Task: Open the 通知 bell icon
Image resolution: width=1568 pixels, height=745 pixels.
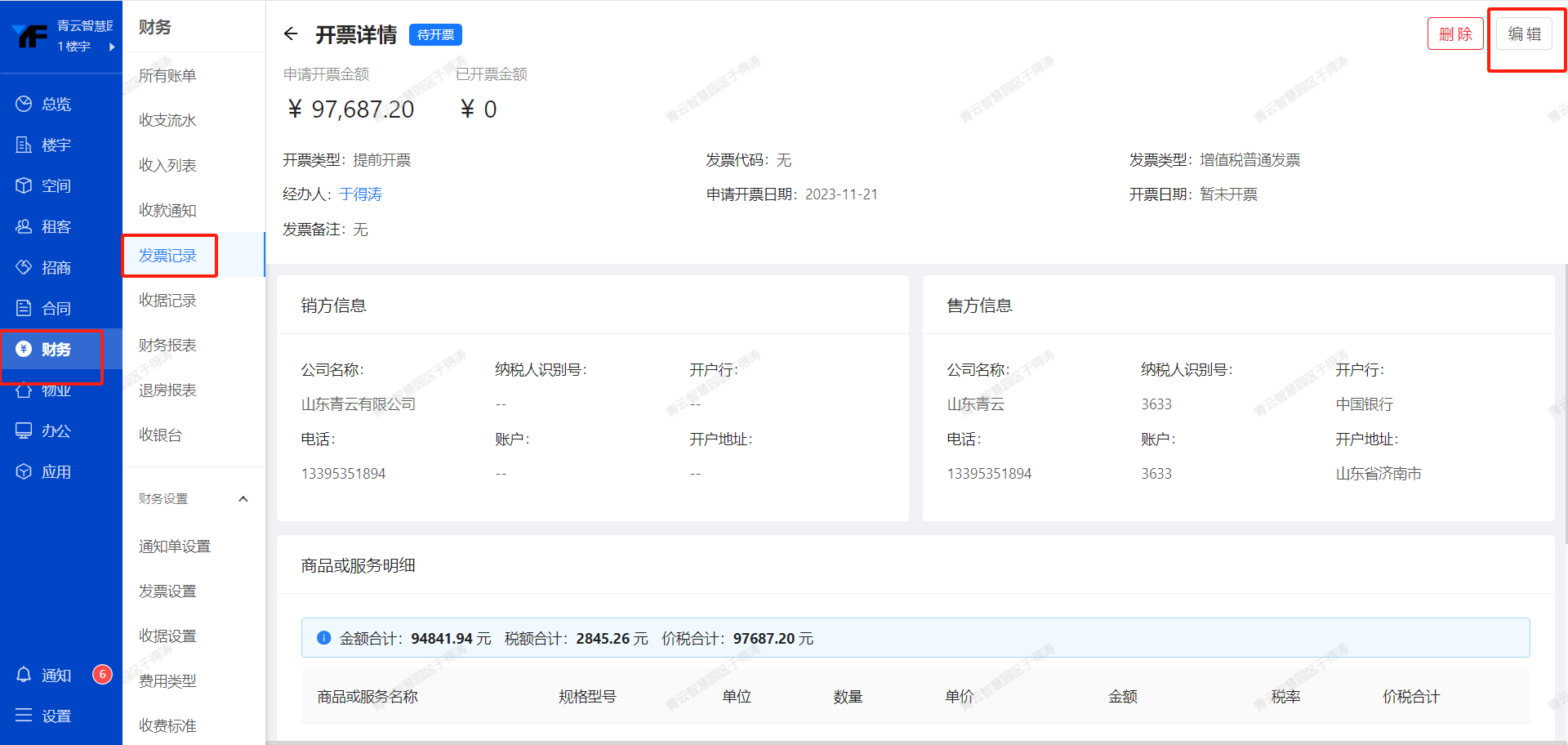Action: tap(24, 675)
